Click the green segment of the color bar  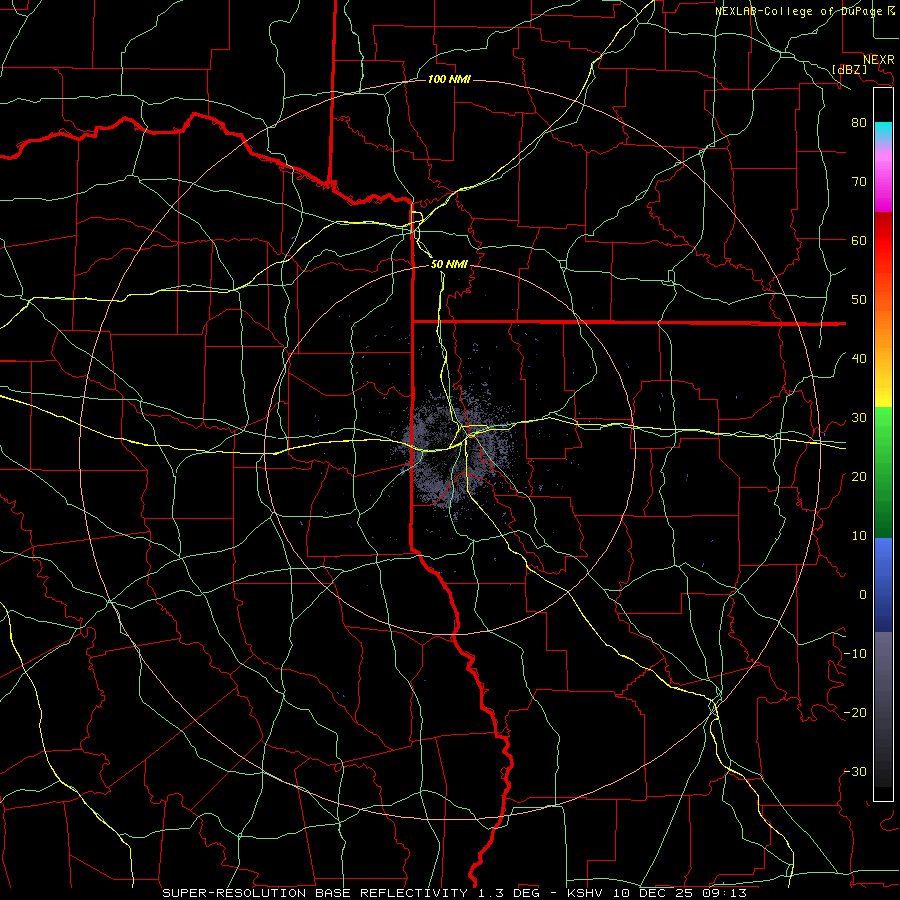pos(883,472)
